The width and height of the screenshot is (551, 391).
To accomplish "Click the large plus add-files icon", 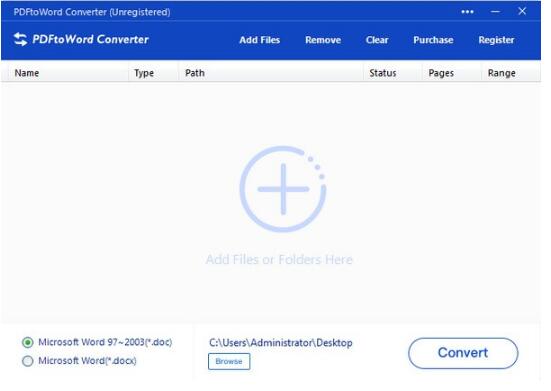I will (x=283, y=189).
